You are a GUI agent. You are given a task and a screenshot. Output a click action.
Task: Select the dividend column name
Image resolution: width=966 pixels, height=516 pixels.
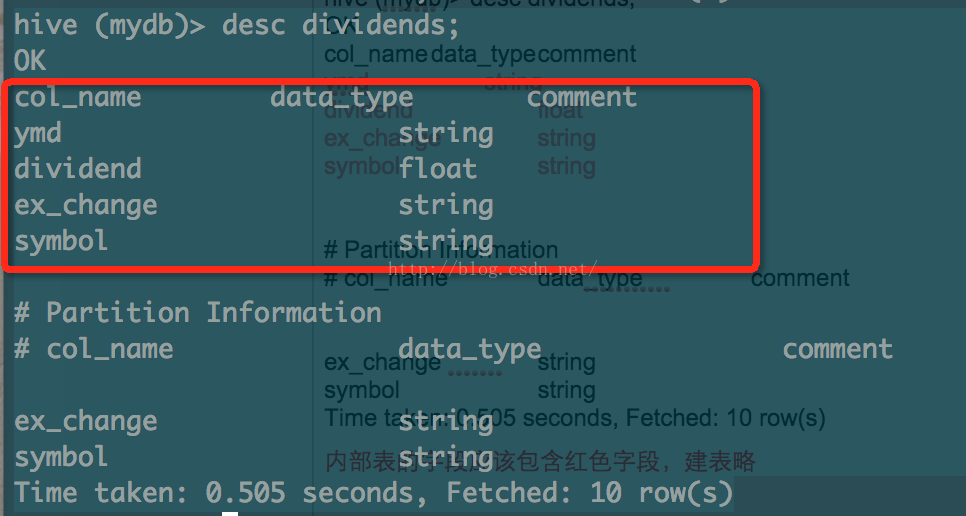tap(77, 169)
